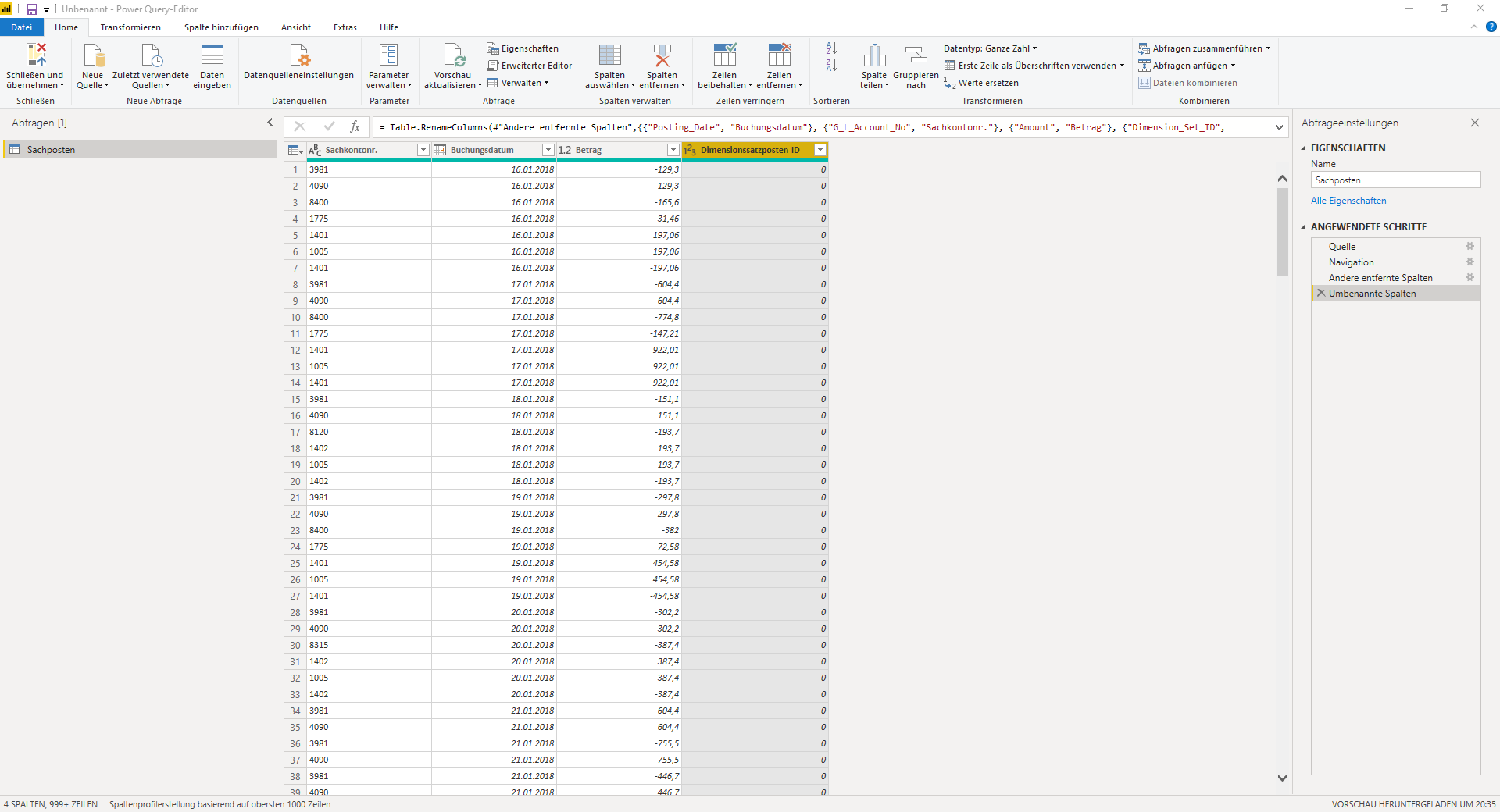Viewport: 1500px width, 812px height.
Task: Sort descending with Z-A icon
Action: [x=831, y=66]
